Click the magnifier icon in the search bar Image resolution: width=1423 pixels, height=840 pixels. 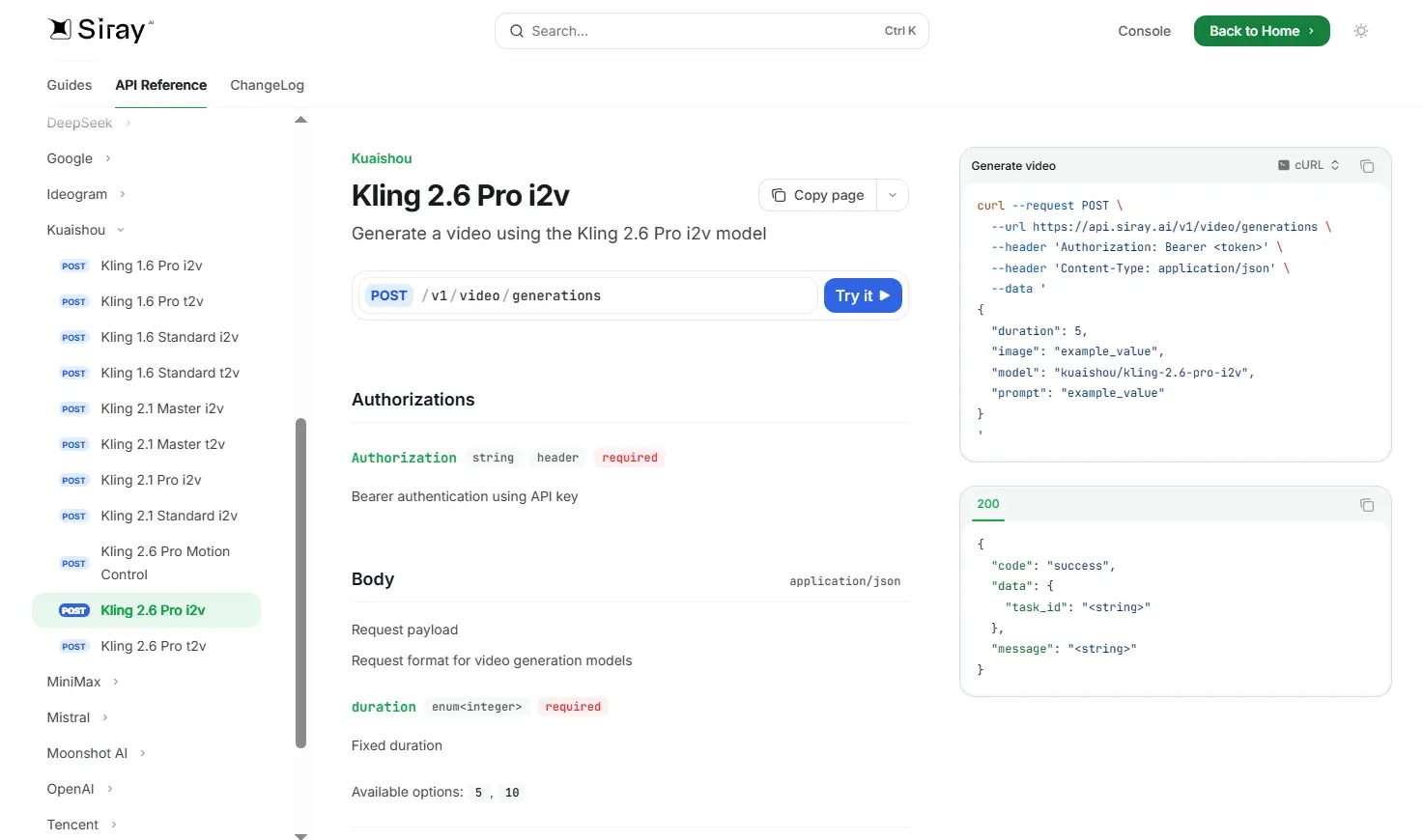[517, 31]
